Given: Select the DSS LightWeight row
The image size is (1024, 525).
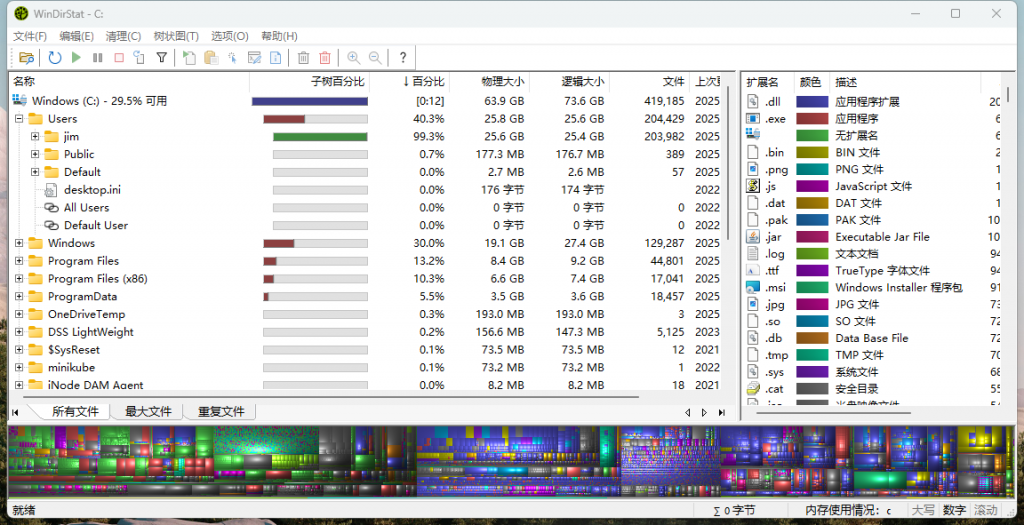Looking at the screenshot, I should click(x=366, y=332).
